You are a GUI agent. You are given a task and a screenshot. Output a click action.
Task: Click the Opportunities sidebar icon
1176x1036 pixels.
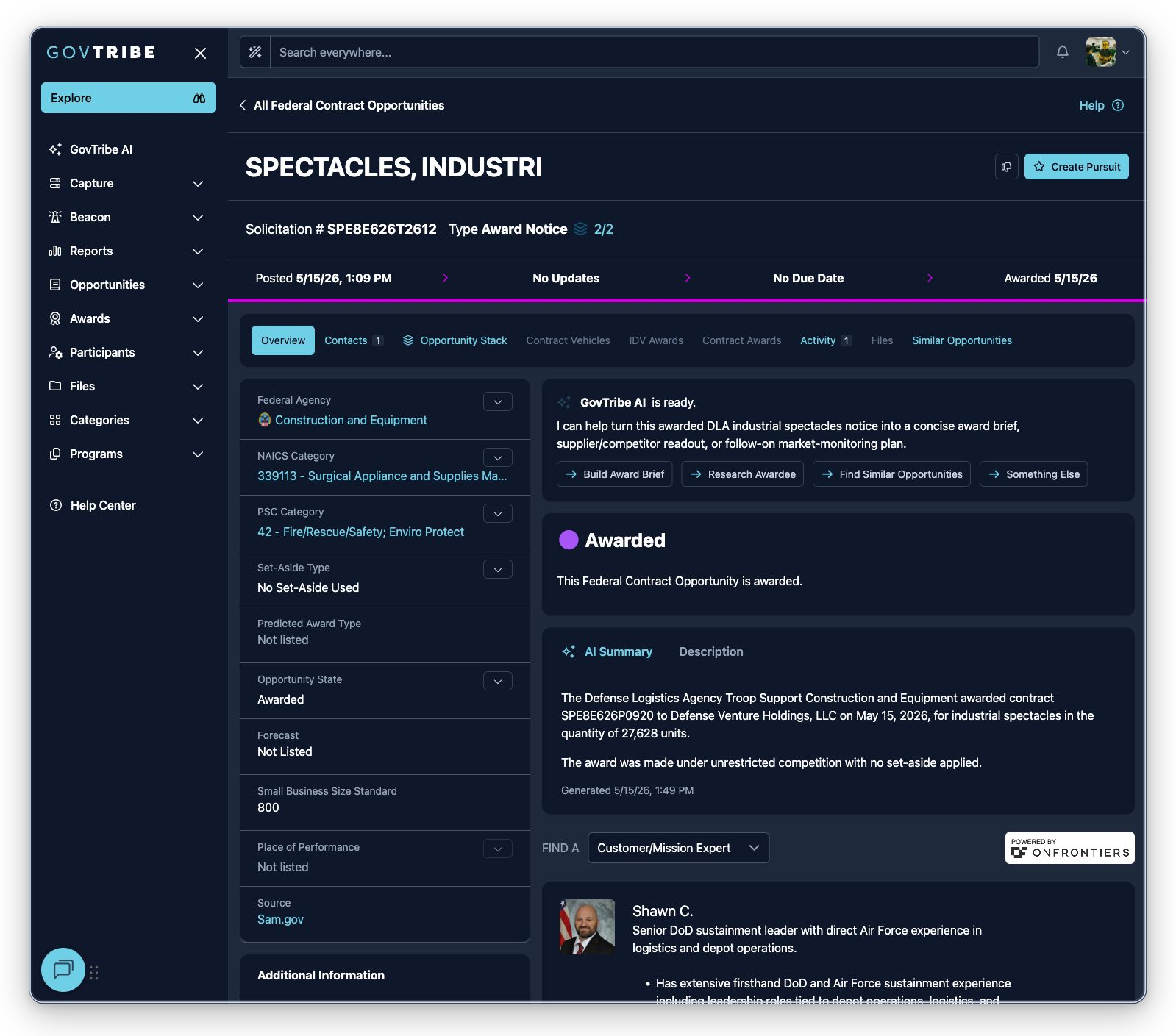click(55, 285)
